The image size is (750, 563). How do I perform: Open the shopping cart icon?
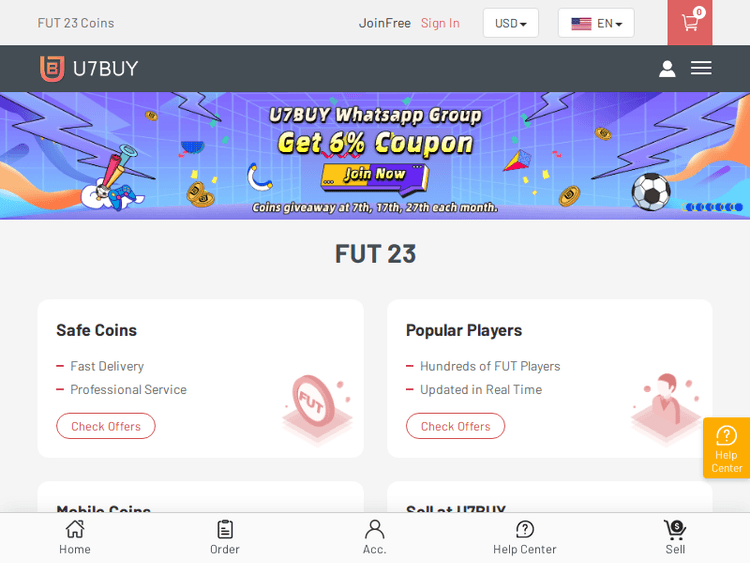pyautogui.click(x=690, y=22)
